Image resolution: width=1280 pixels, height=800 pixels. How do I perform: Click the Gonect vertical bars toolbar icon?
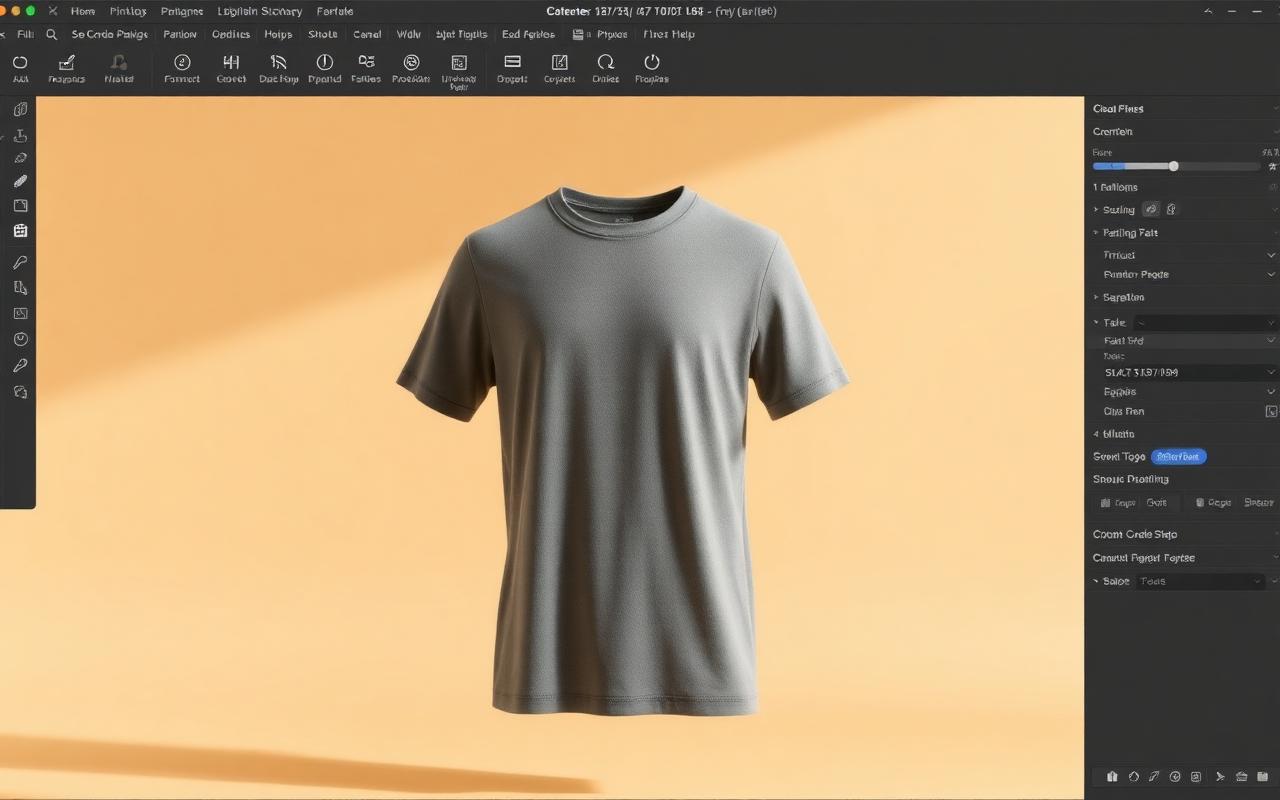click(231, 62)
